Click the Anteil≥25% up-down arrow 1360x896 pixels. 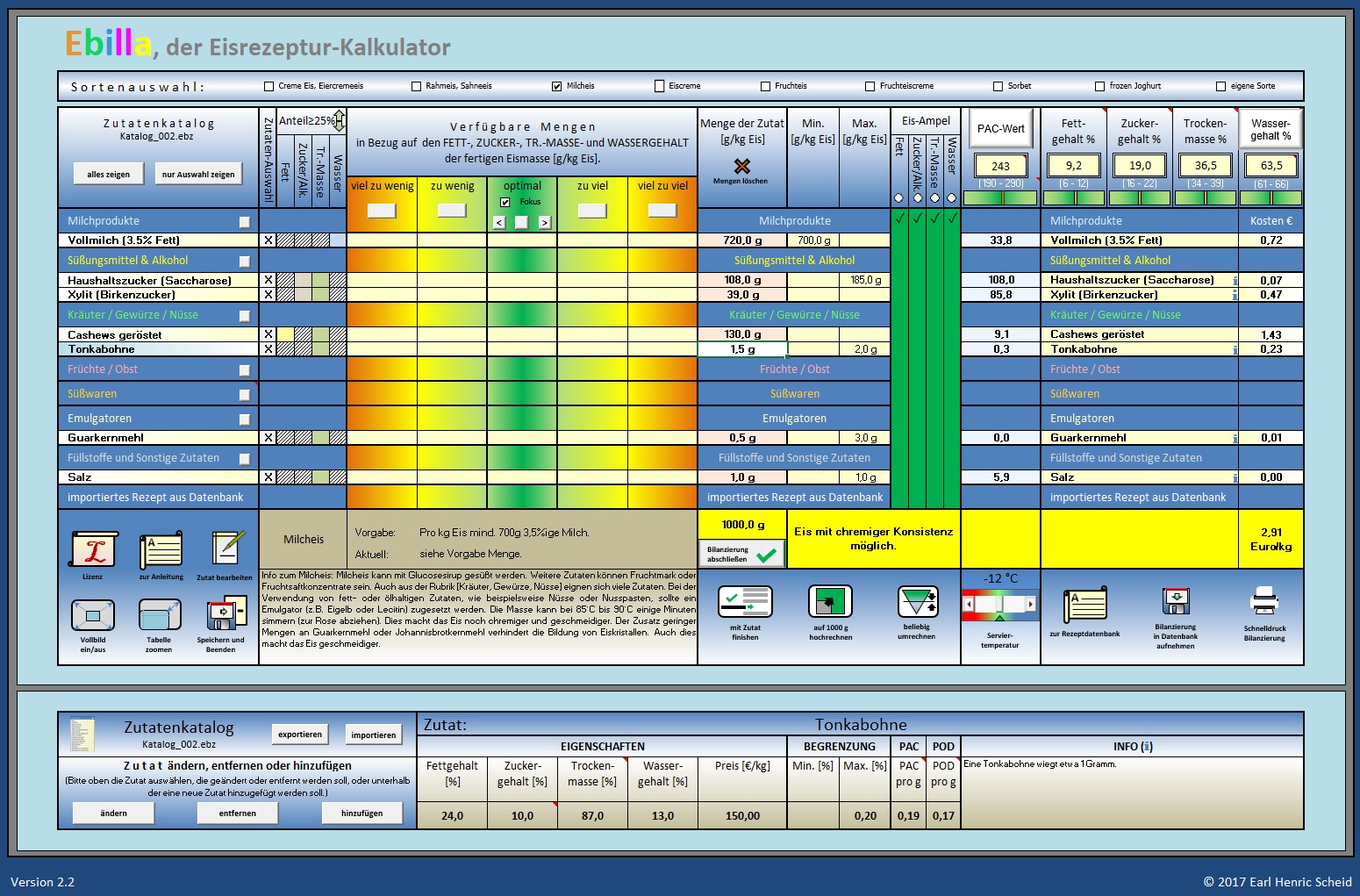tap(339, 120)
